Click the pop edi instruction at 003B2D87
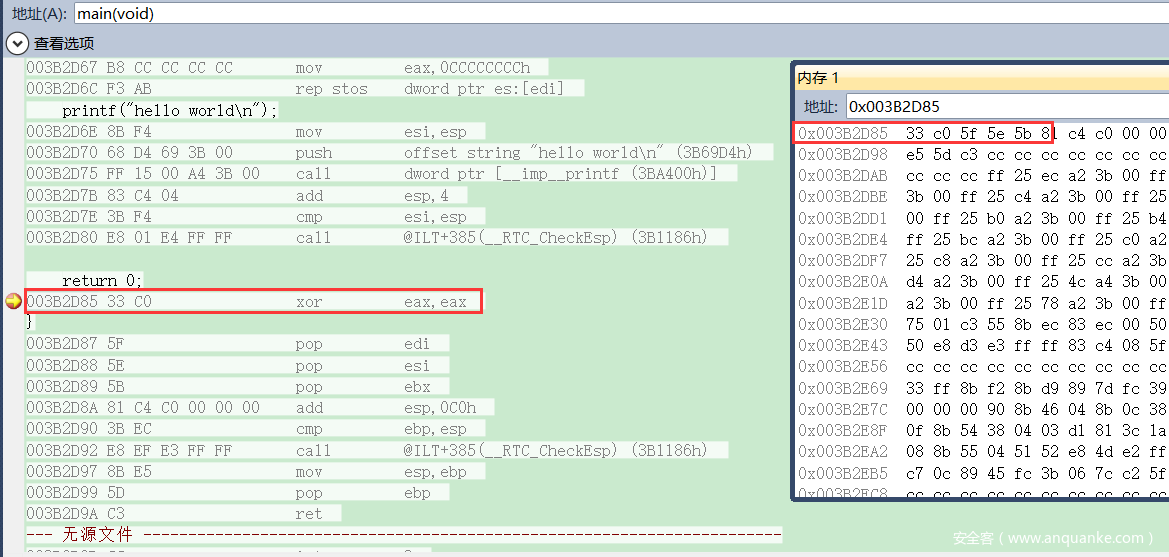The width and height of the screenshot is (1169, 557). (x=237, y=343)
